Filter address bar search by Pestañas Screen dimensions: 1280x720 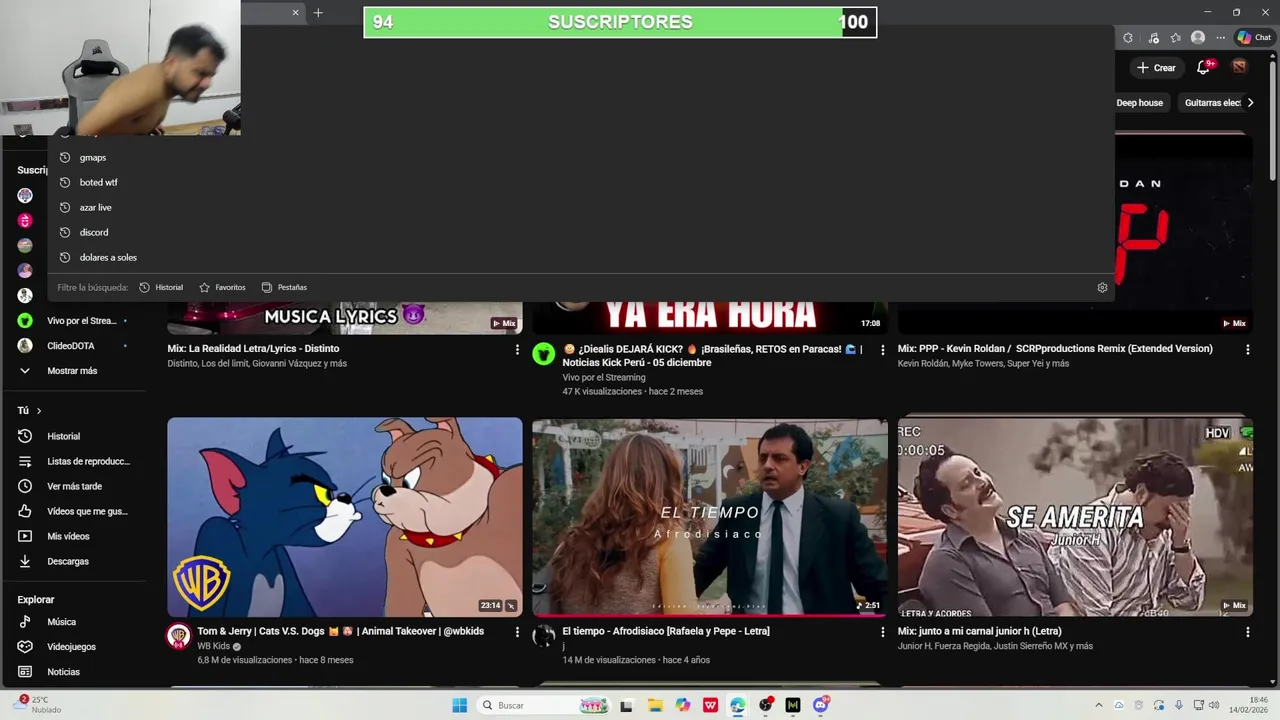click(x=284, y=287)
